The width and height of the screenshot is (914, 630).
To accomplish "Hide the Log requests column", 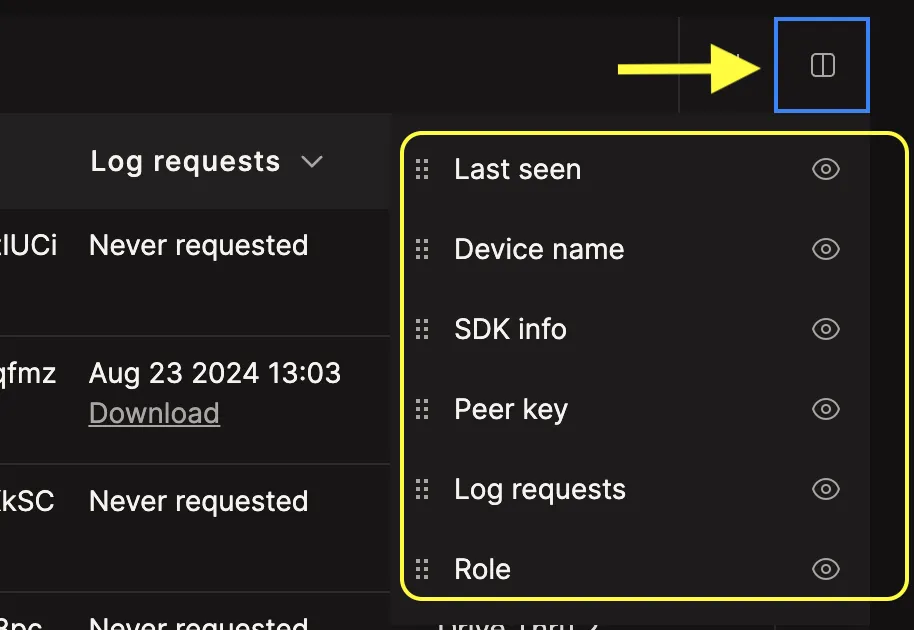I will pos(825,490).
